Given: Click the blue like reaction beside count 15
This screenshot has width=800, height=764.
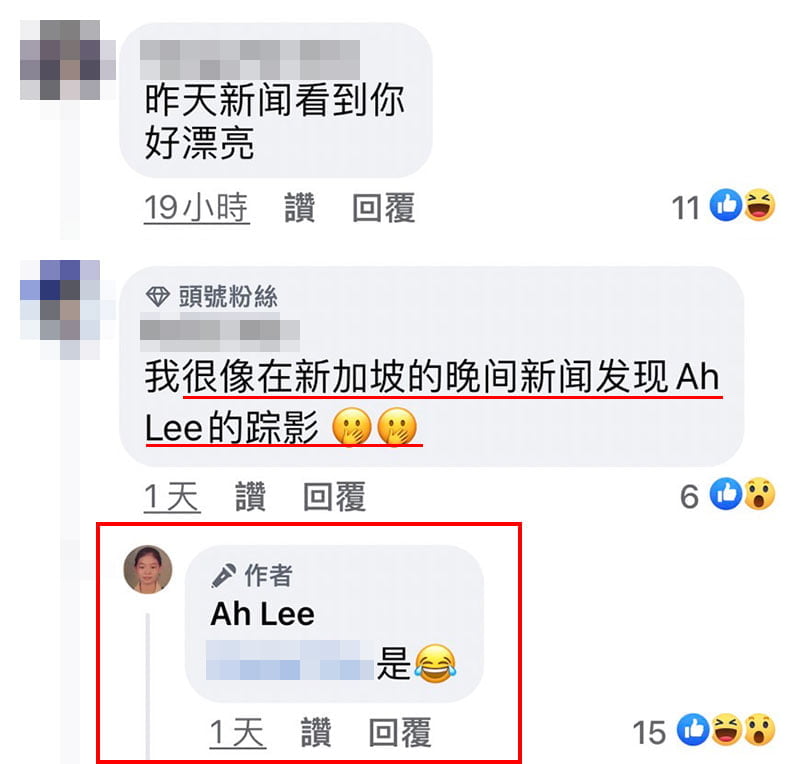Looking at the screenshot, I should [693, 730].
